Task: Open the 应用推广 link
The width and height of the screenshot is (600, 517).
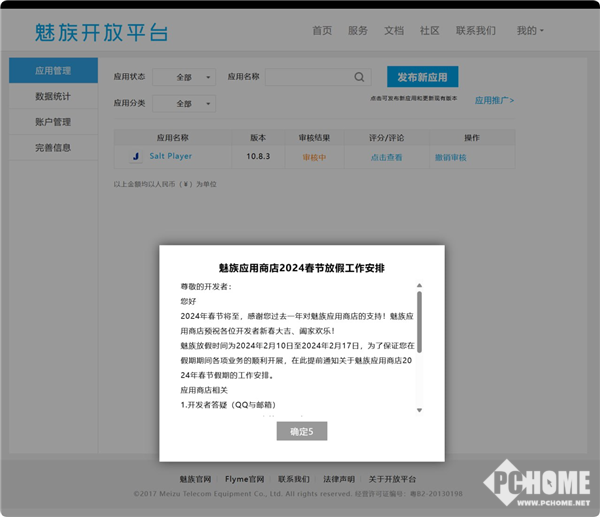Action: click(x=494, y=100)
